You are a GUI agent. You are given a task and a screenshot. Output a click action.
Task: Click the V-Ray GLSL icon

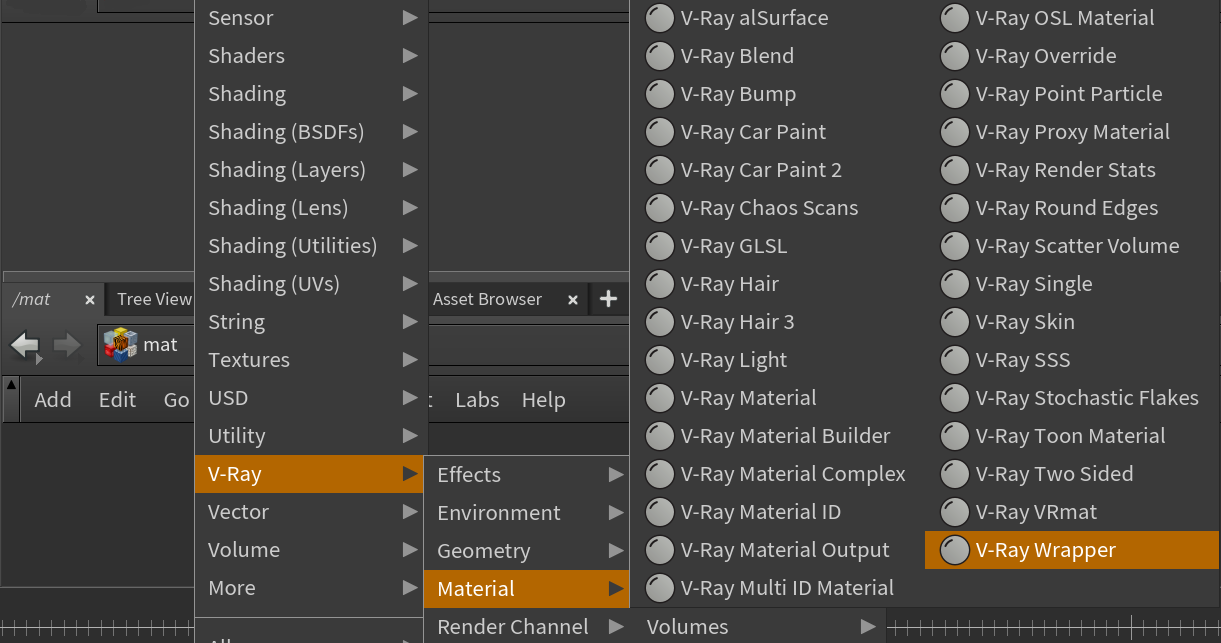coord(659,246)
